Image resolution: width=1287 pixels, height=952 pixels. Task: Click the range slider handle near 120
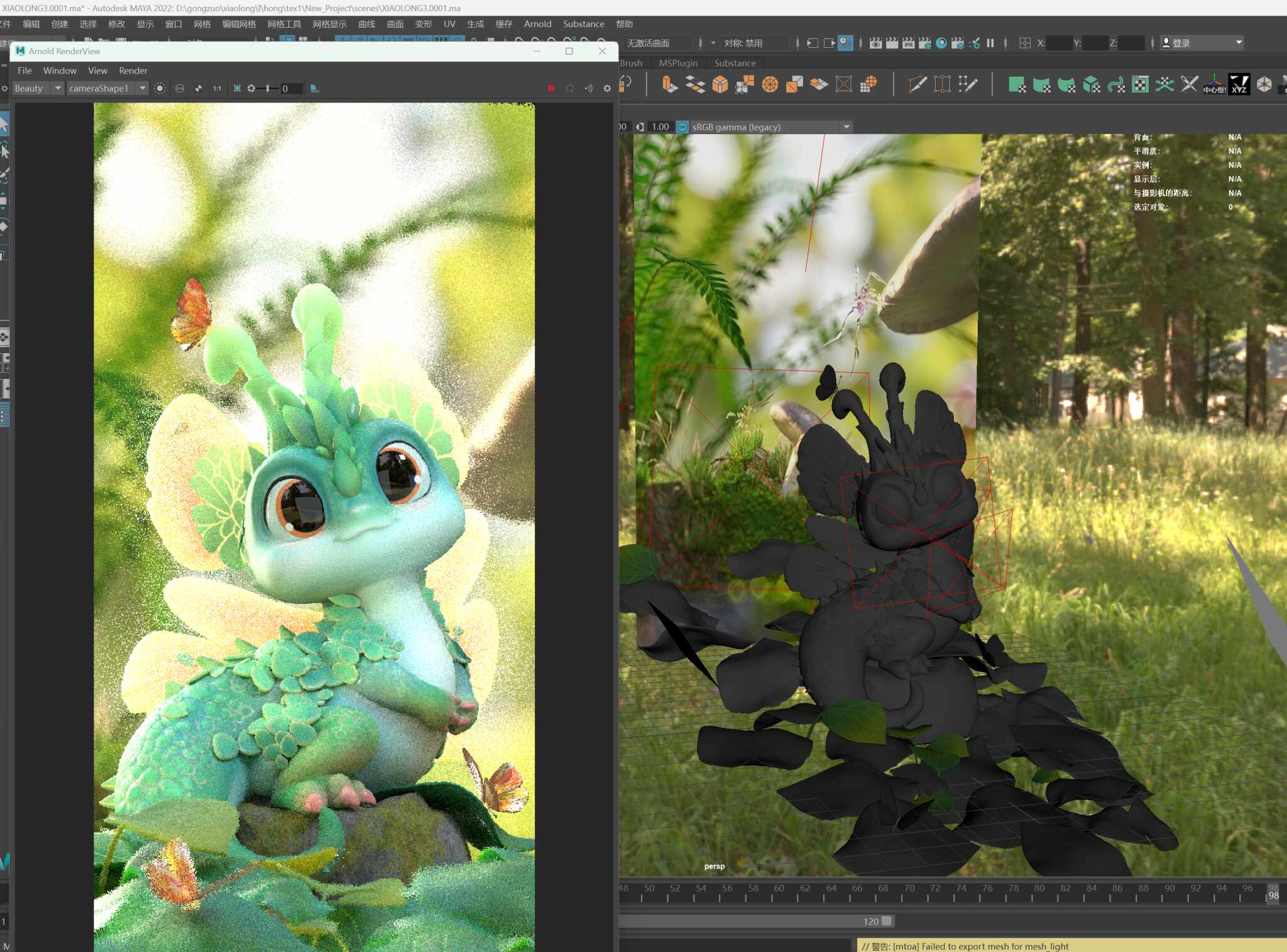pyautogui.click(x=887, y=921)
